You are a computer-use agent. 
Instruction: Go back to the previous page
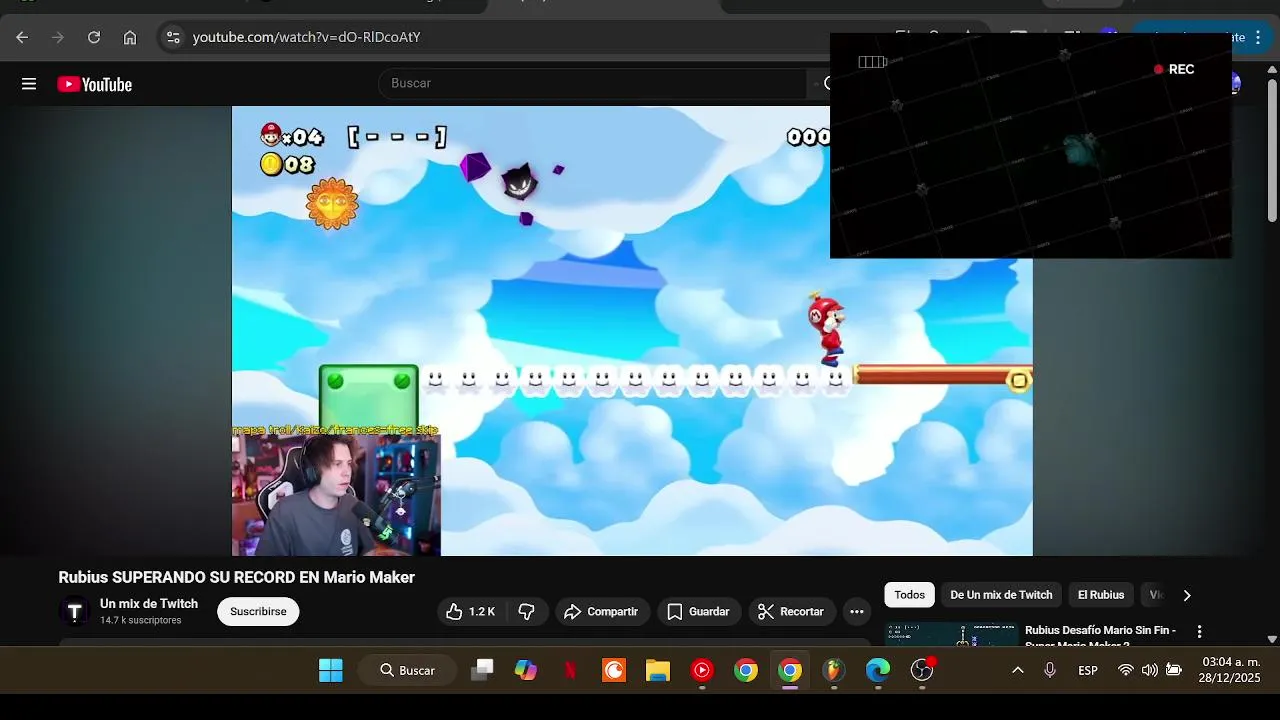pyautogui.click(x=22, y=37)
